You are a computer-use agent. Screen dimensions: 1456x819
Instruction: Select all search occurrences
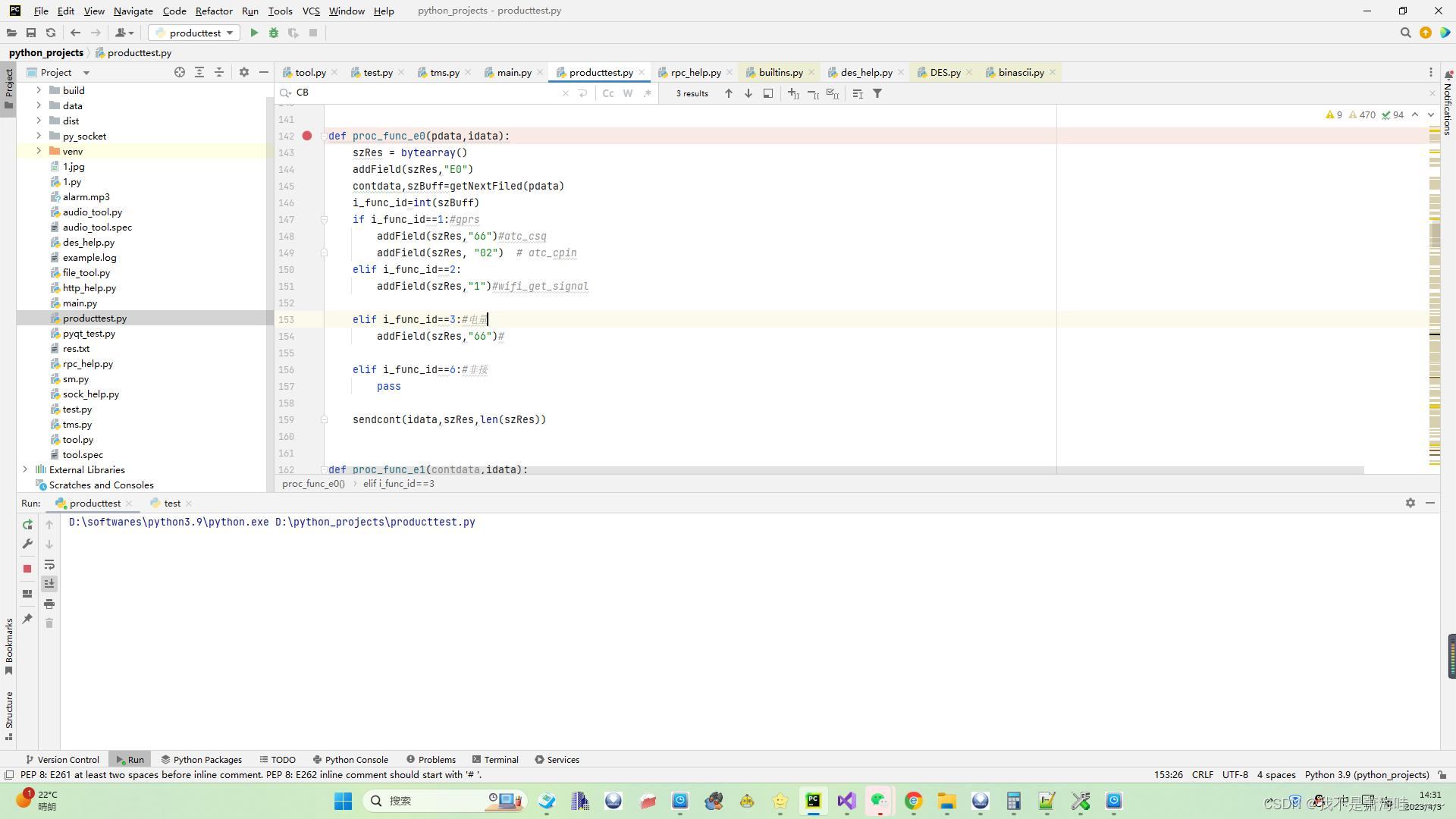[x=833, y=93]
